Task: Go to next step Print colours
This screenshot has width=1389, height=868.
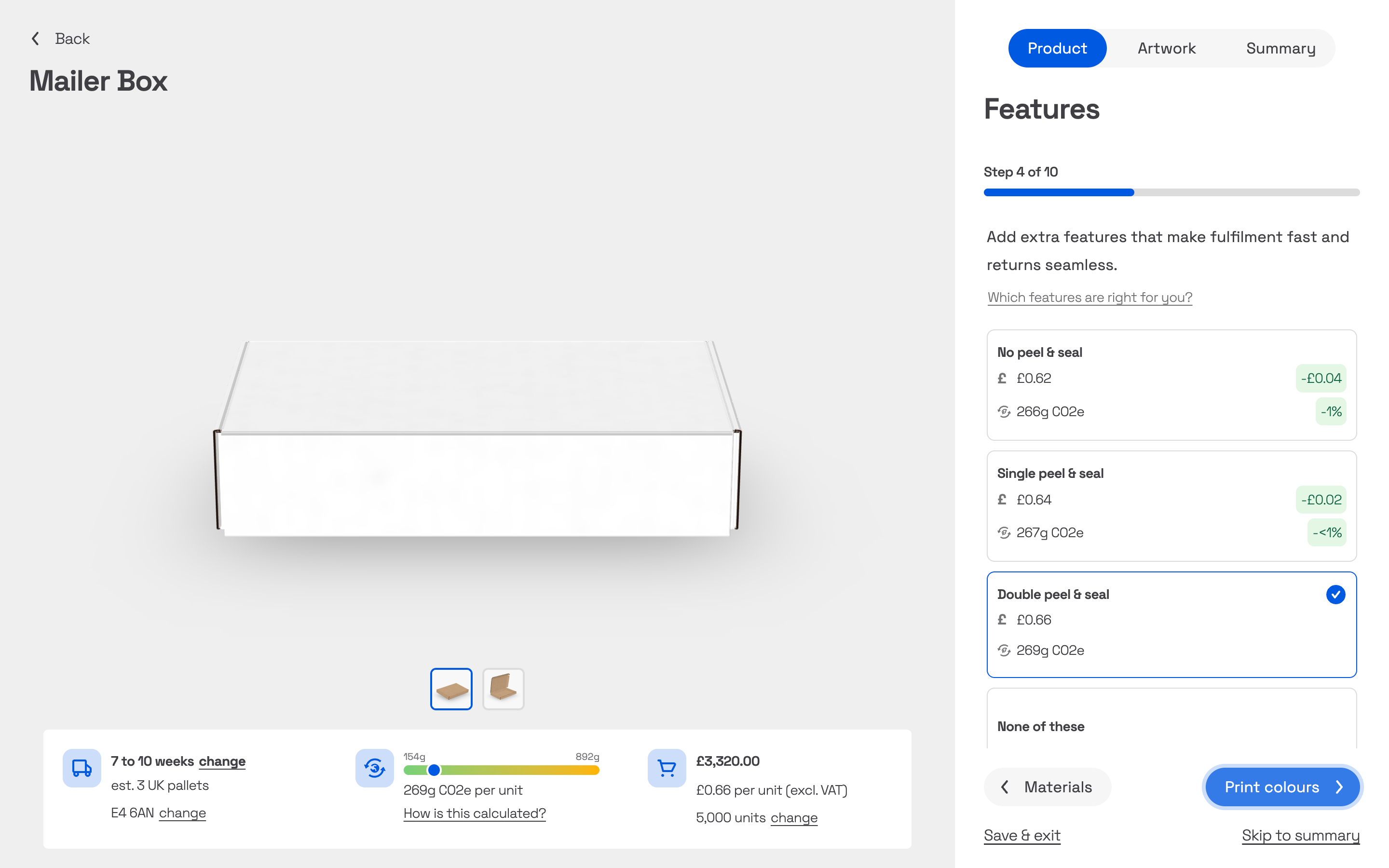Action: click(x=1281, y=787)
